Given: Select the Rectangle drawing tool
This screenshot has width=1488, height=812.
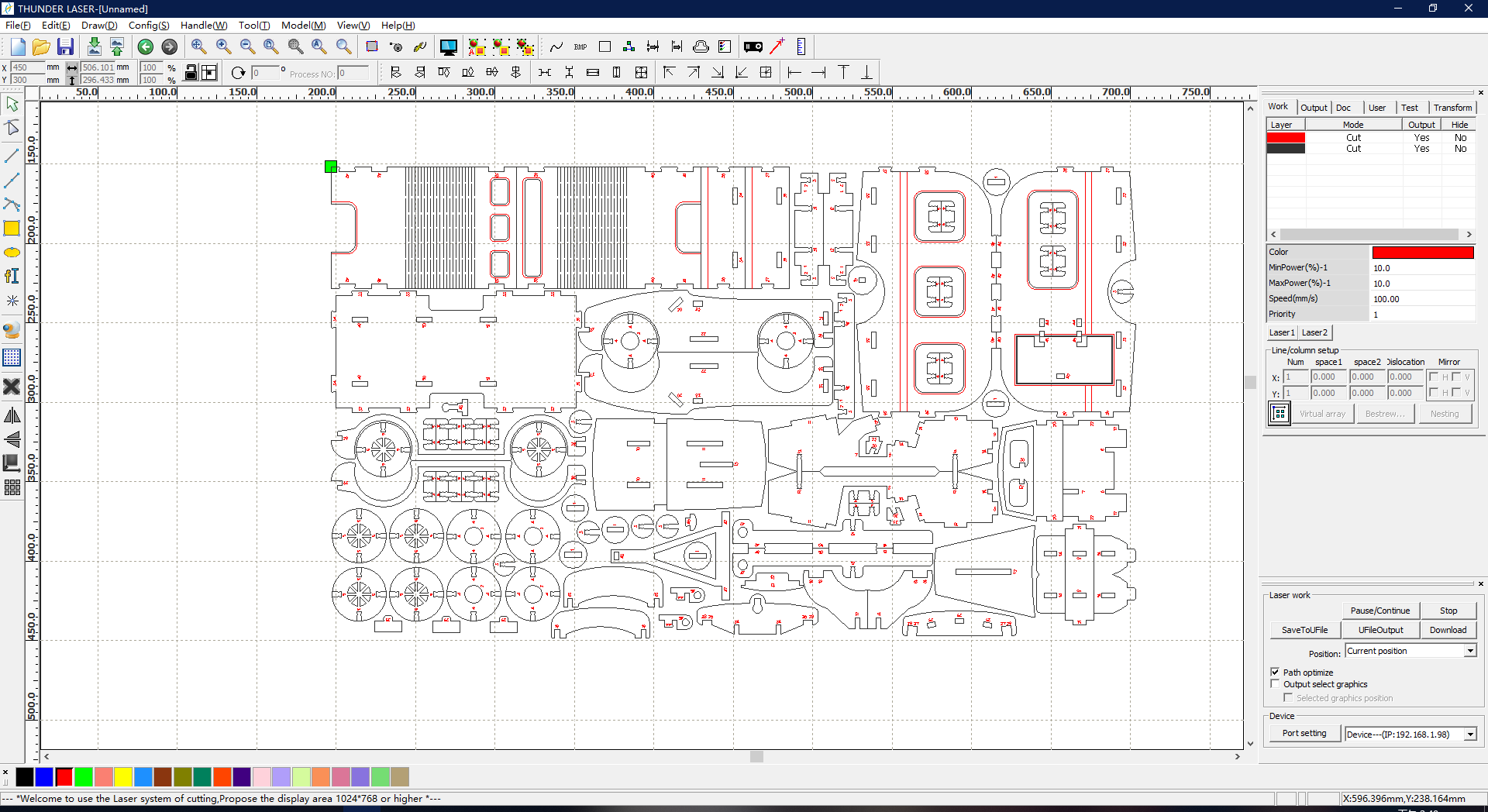Looking at the screenshot, I should point(12,229).
